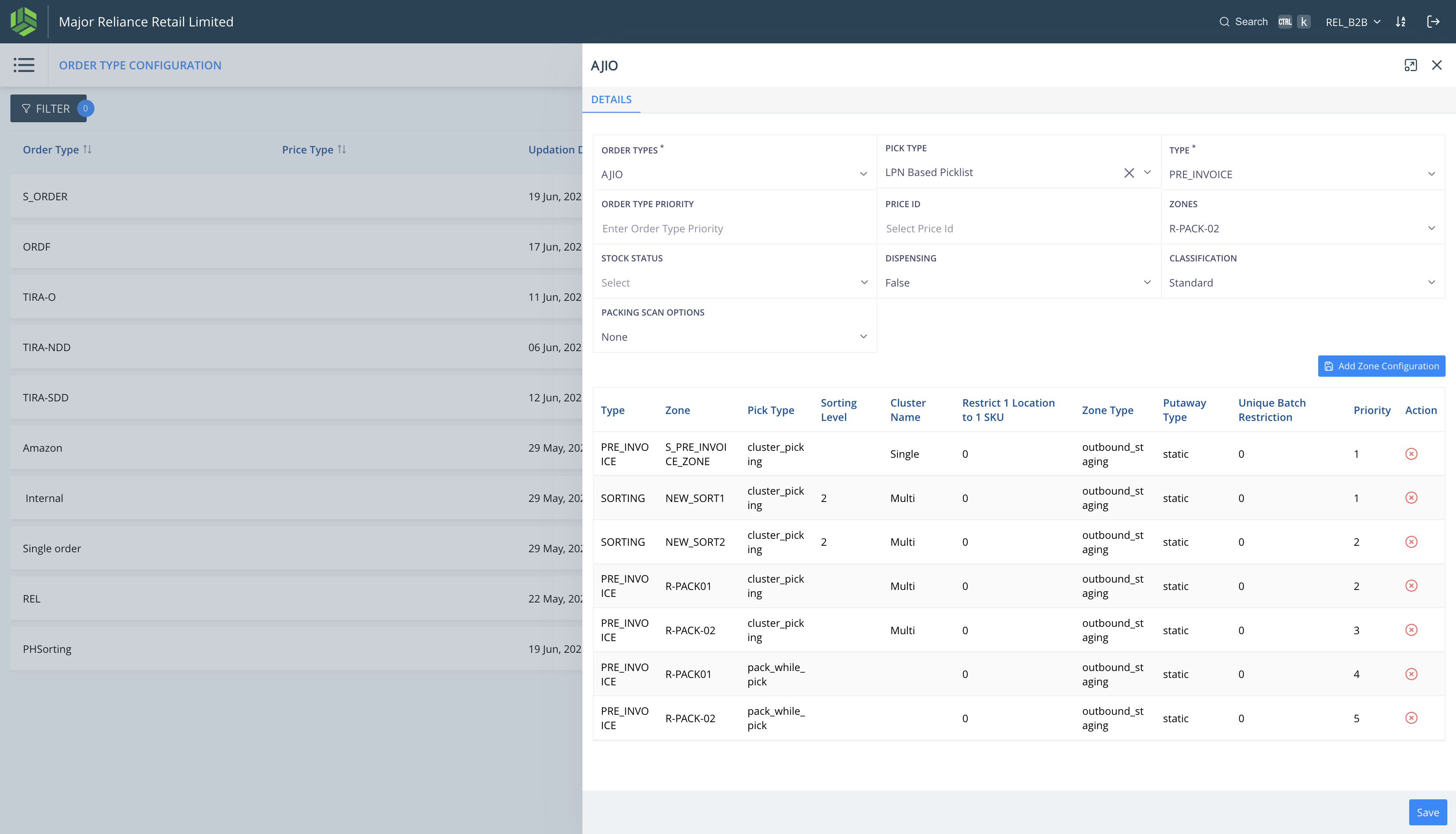Click the NEW_SORT2 zone cell

coord(695,542)
